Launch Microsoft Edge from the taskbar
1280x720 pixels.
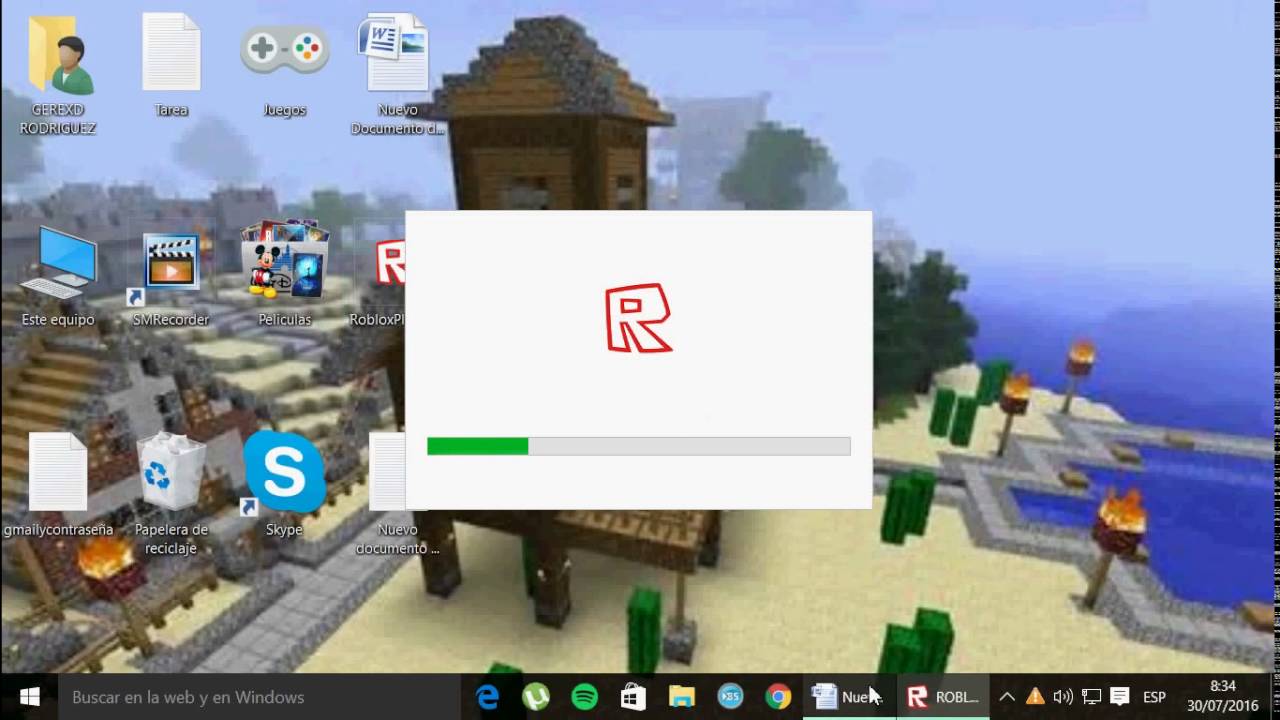pos(488,697)
